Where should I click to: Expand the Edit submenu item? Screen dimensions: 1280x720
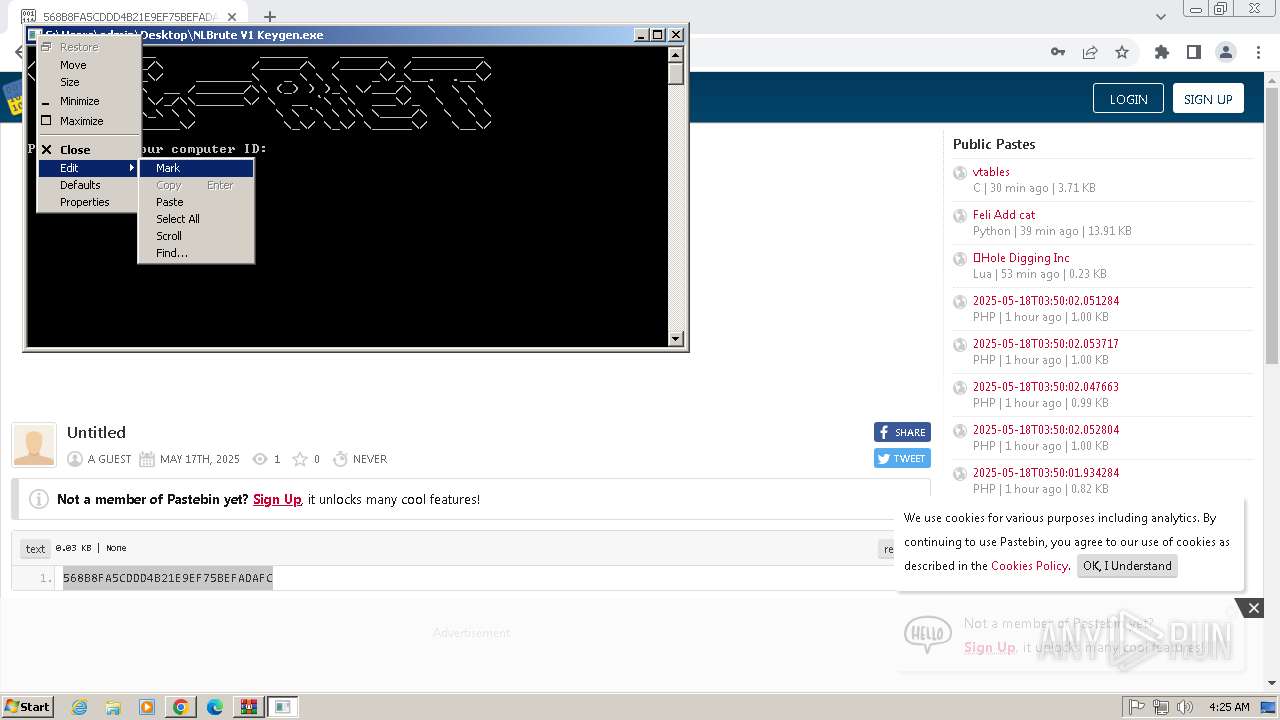pyautogui.click(x=88, y=168)
